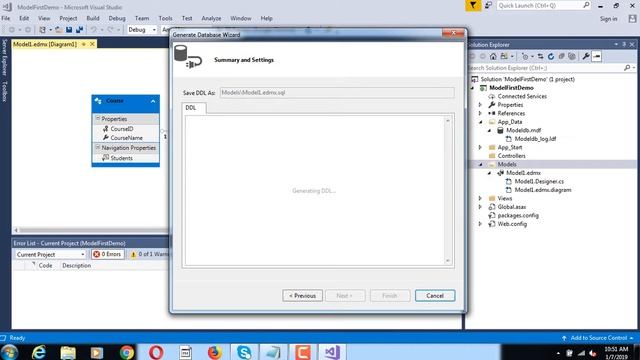Click the Pending Changes Filter icon

pos(525,56)
